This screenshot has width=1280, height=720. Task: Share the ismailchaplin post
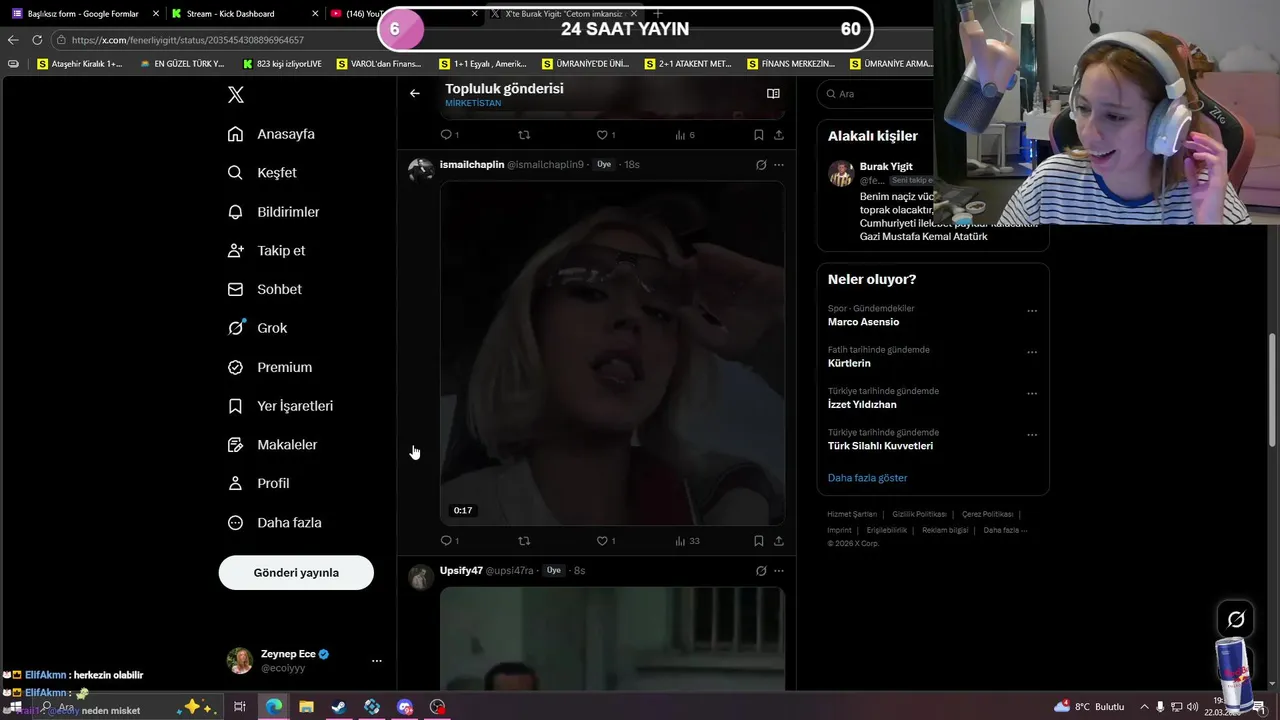[779, 541]
